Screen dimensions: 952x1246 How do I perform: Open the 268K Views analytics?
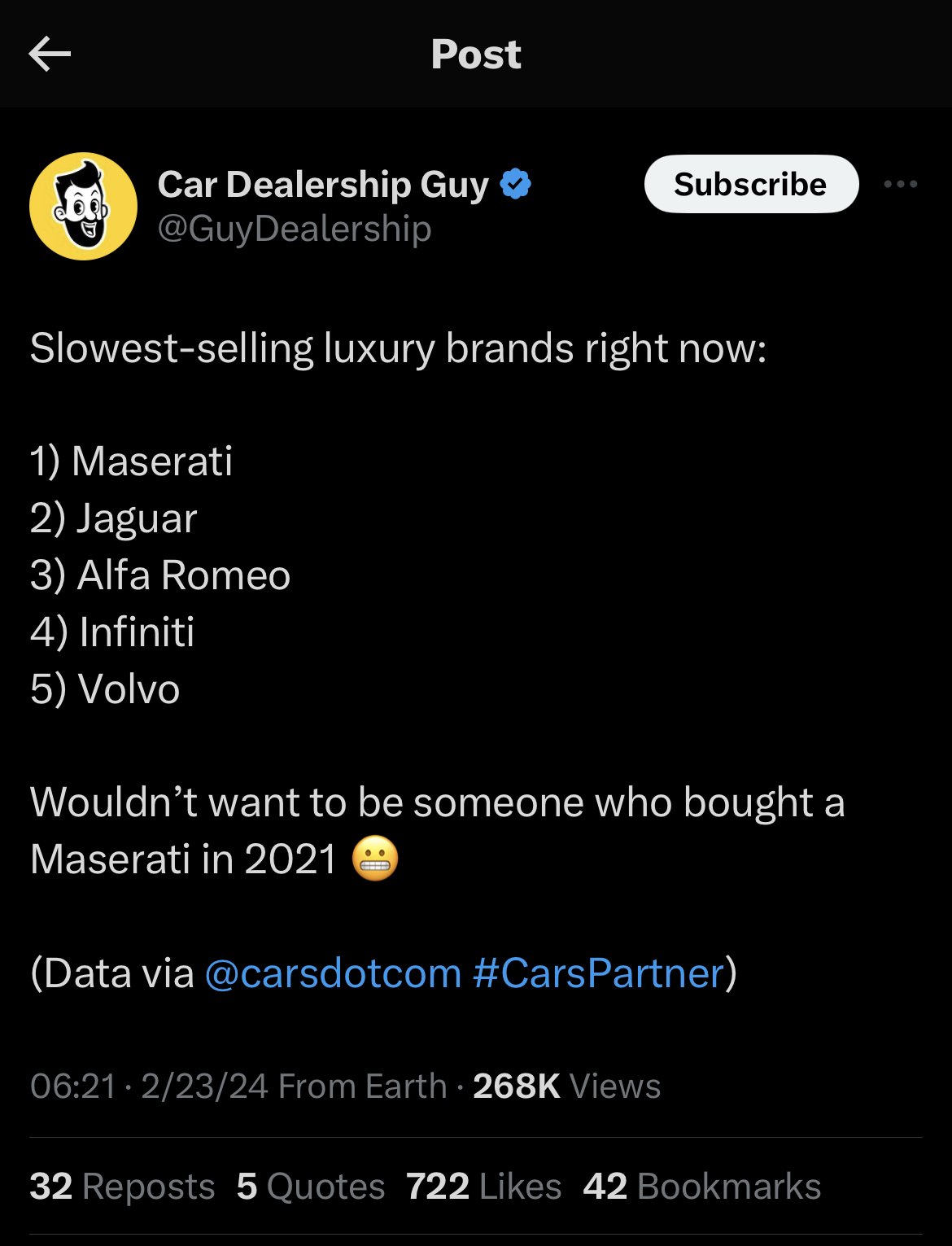[567, 1086]
